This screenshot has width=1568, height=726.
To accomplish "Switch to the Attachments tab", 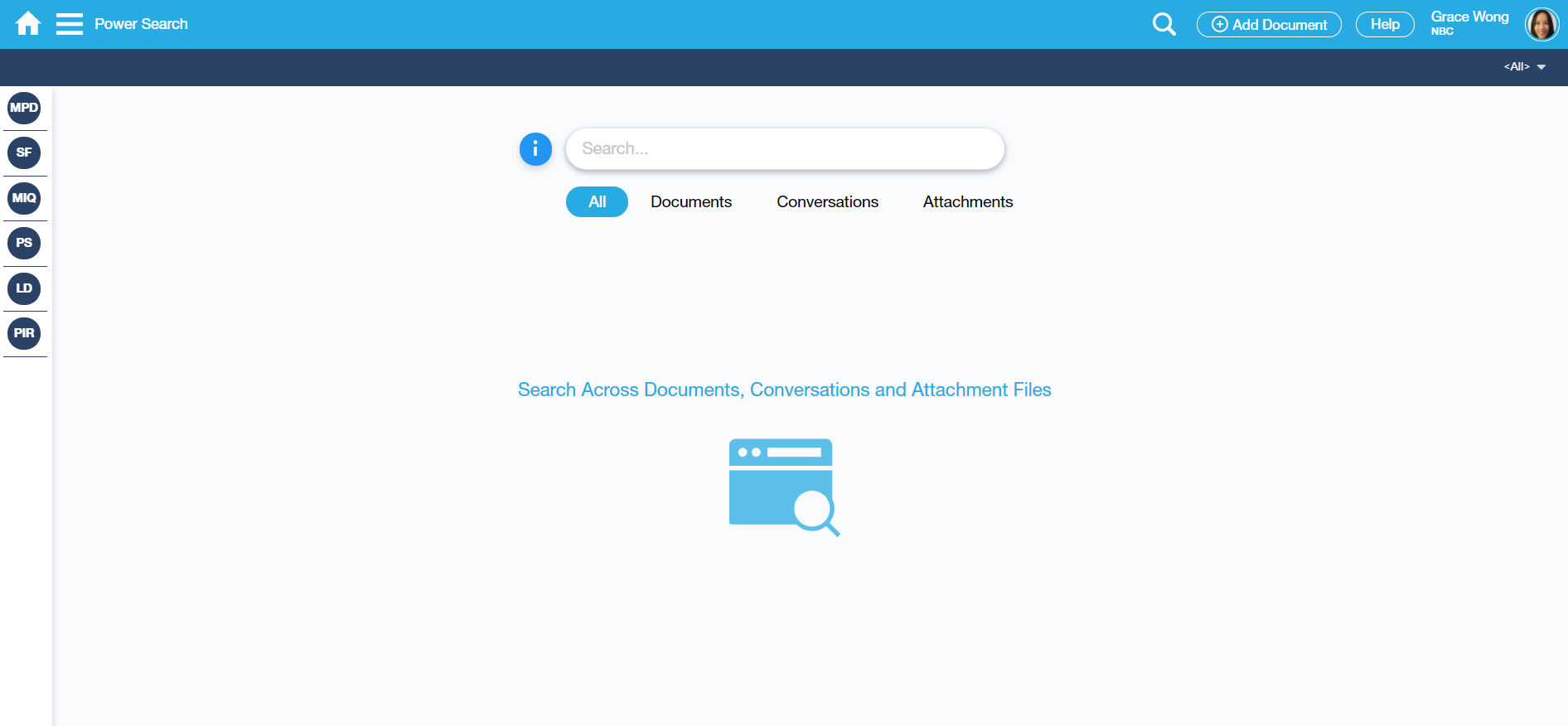I will click(x=967, y=201).
